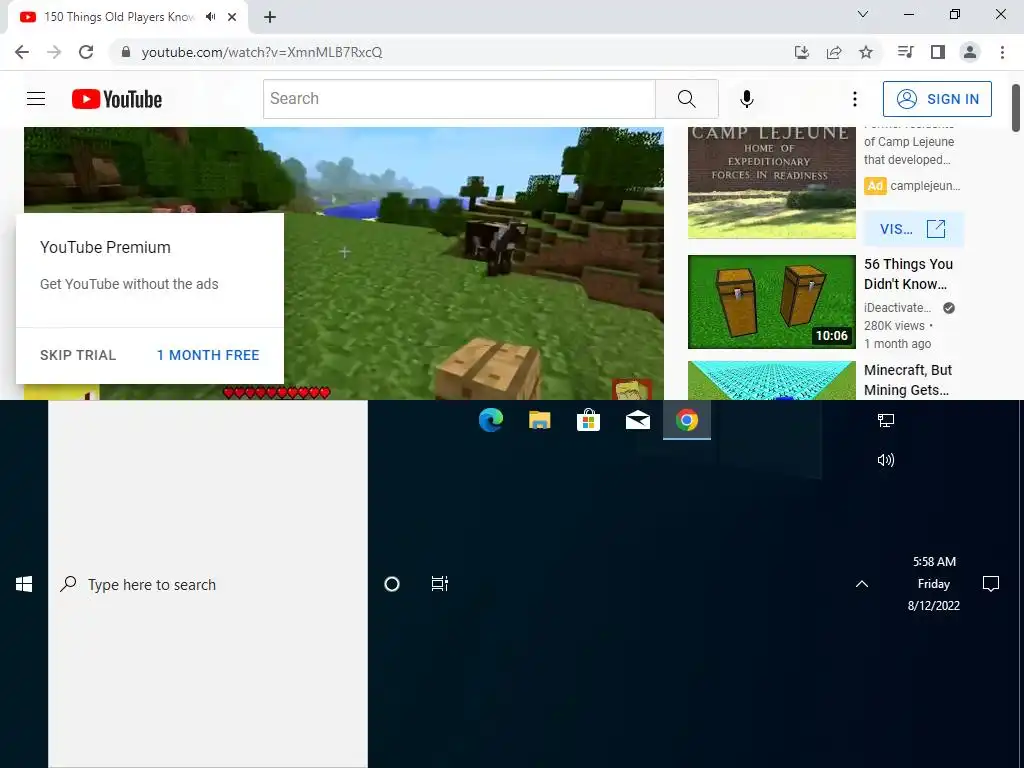The width and height of the screenshot is (1024, 768).
Task: Open the network tray icon
Action: [x=886, y=421]
